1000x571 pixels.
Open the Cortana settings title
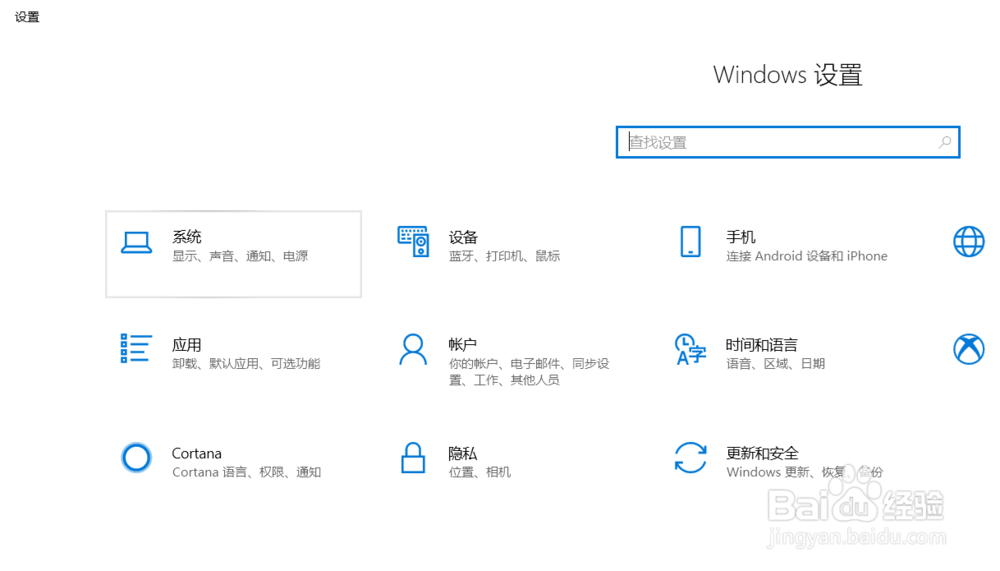click(x=196, y=454)
